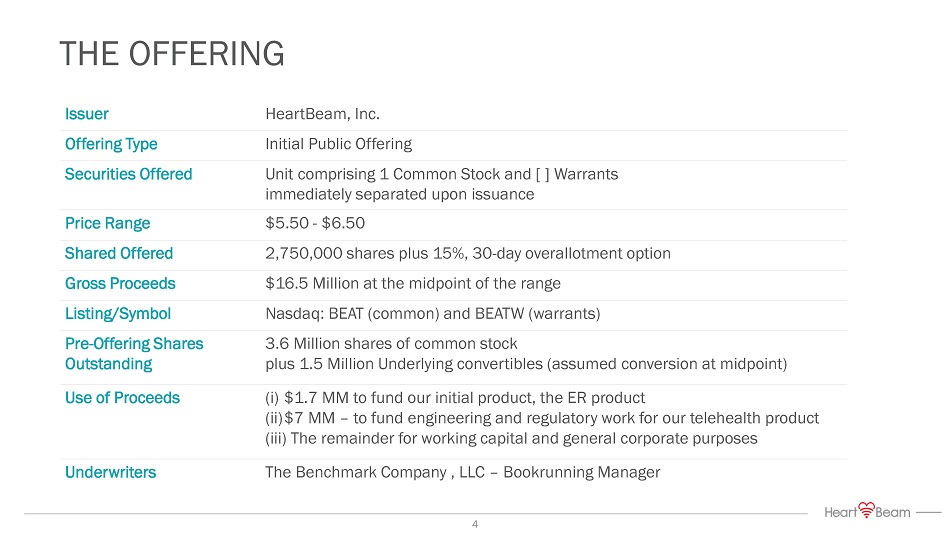Select Pre-Offering Shares Outstanding label
The image size is (950, 534).
134,353
